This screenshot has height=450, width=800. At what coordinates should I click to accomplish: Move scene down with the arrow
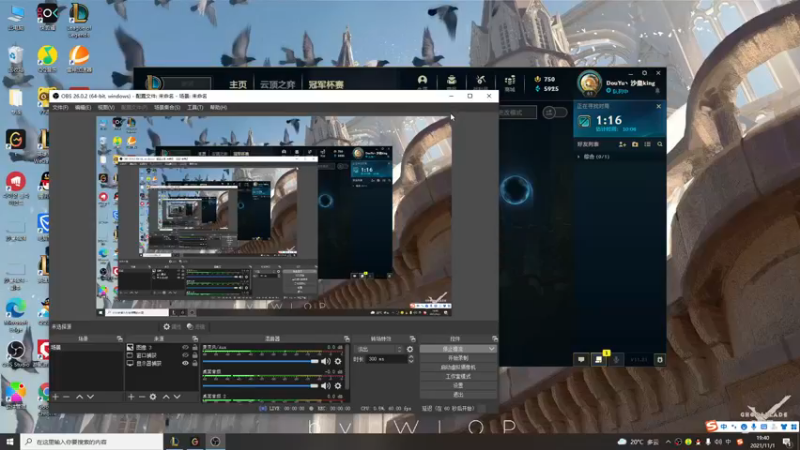[90, 396]
